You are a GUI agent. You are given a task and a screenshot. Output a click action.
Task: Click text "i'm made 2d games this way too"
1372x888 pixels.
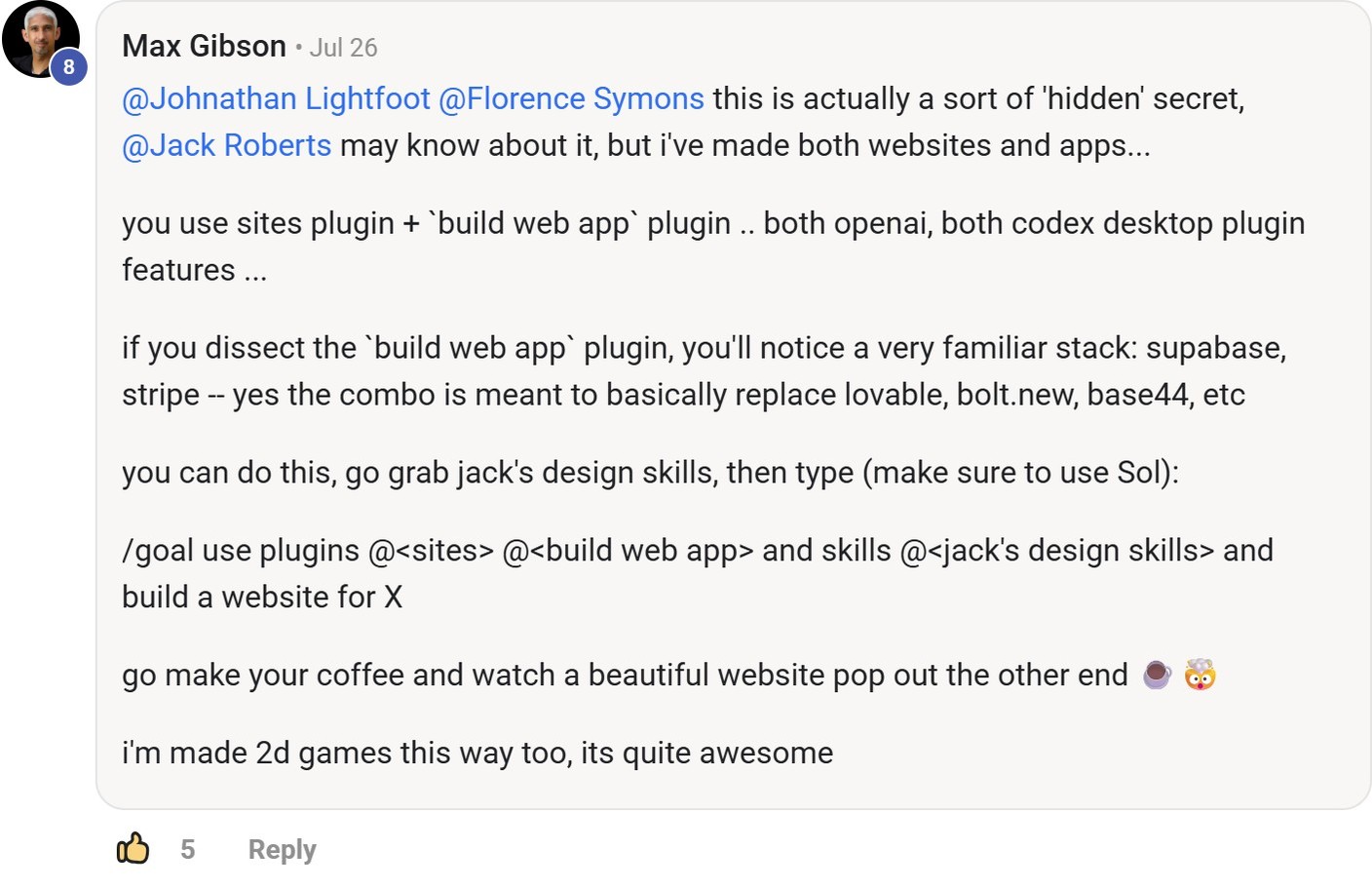pyautogui.click(x=347, y=753)
